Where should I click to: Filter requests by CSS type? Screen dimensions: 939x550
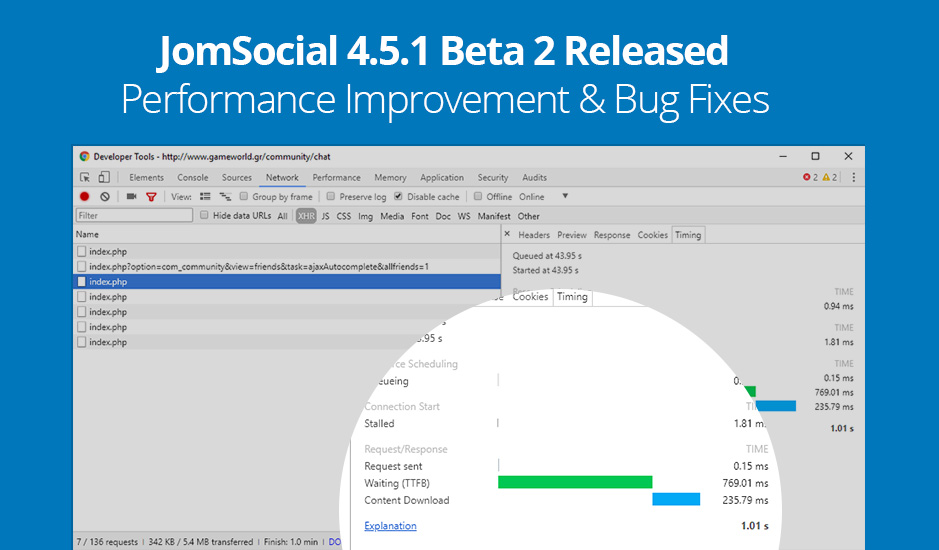pos(344,216)
